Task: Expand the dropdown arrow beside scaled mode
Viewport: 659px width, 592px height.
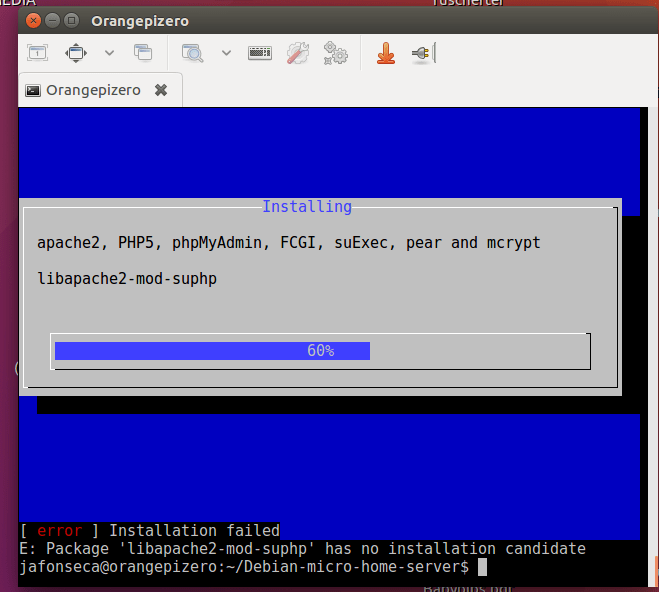Action: (x=227, y=53)
